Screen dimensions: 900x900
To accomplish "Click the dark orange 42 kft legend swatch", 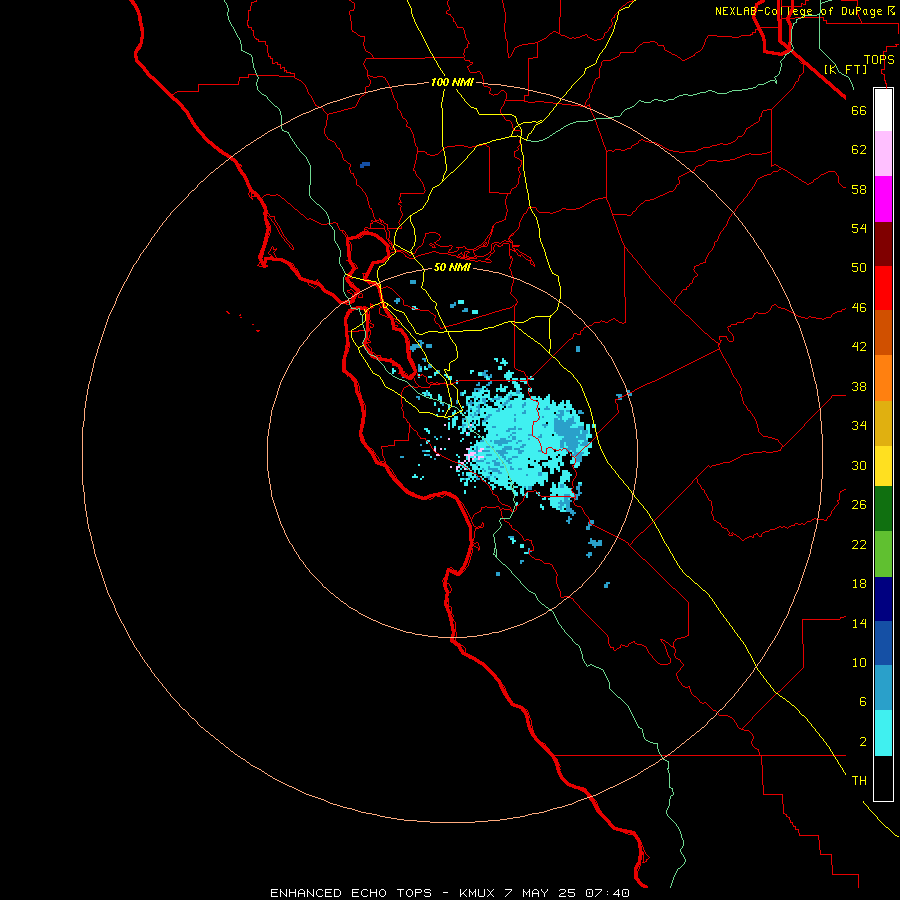I will [883, 332].
